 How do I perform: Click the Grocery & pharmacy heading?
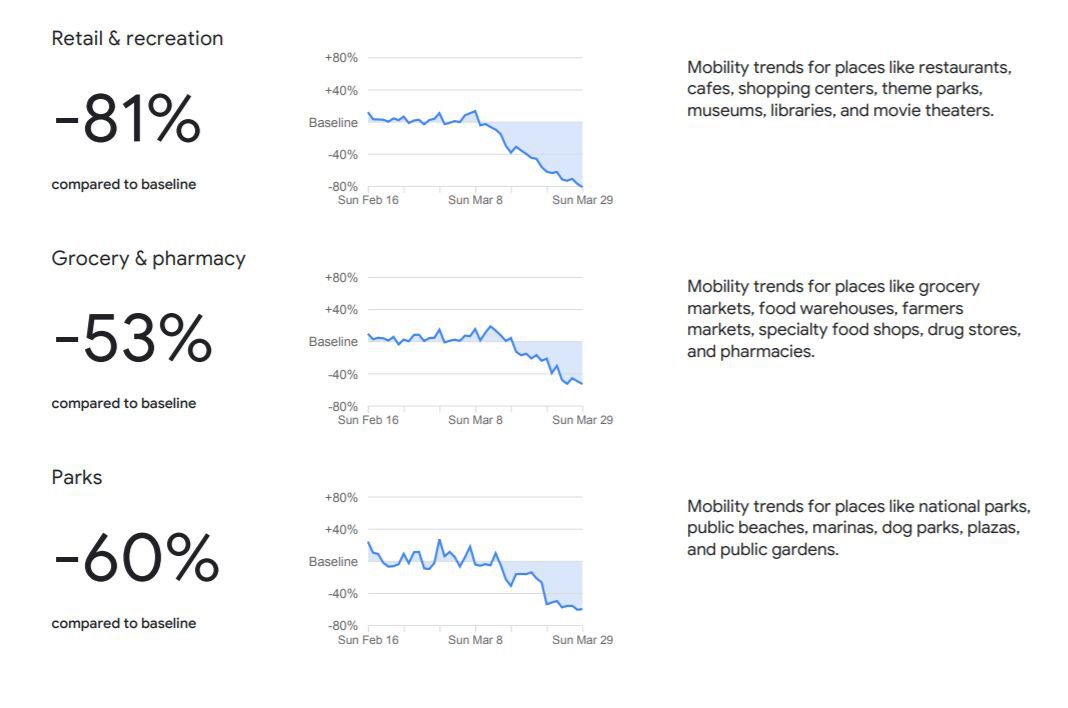pos(148,259)
